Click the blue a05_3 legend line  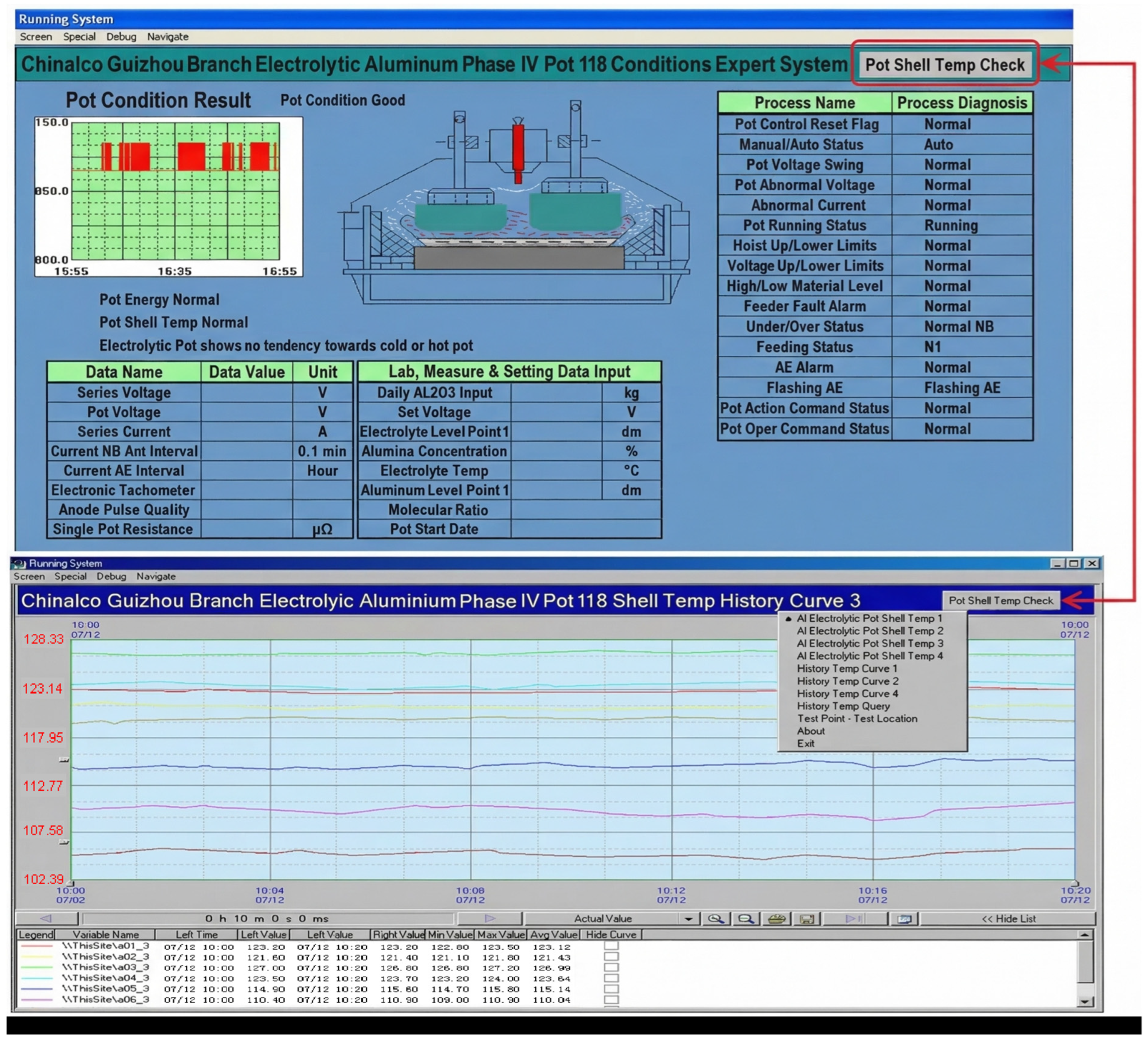(x=37, y=989)
